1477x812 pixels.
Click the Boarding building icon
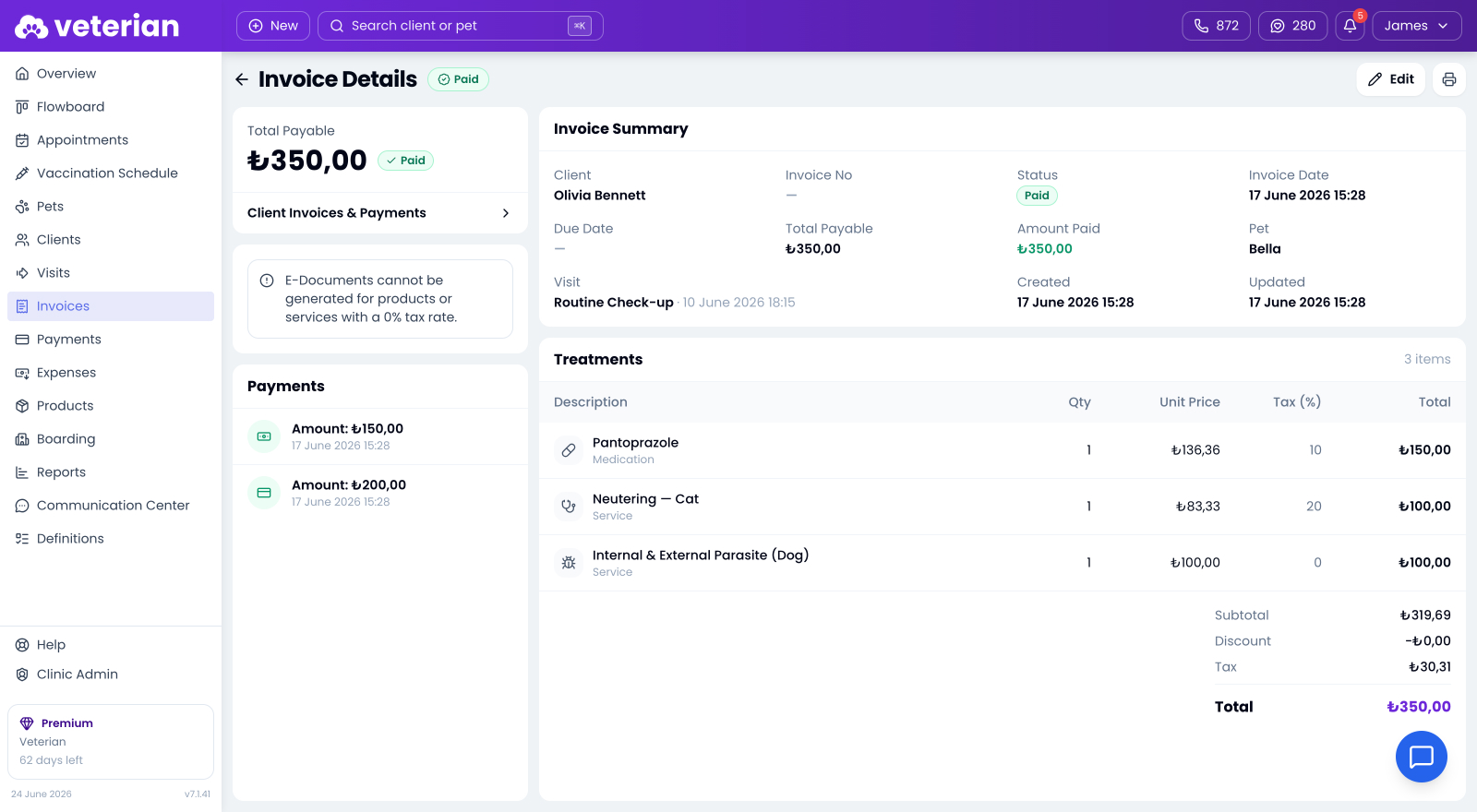(22, 439)
